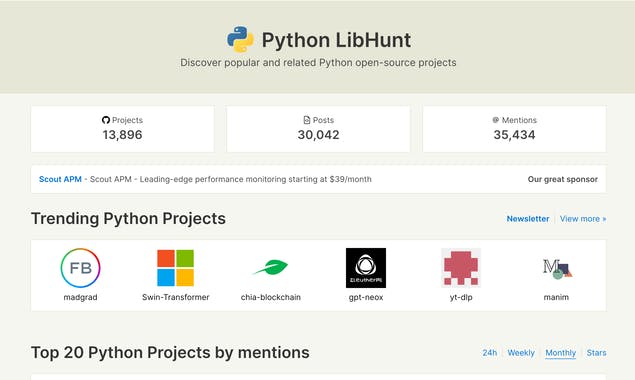Click the at-sign icon beside Mentions
635x380 pixels.
[x=496, y=120]
